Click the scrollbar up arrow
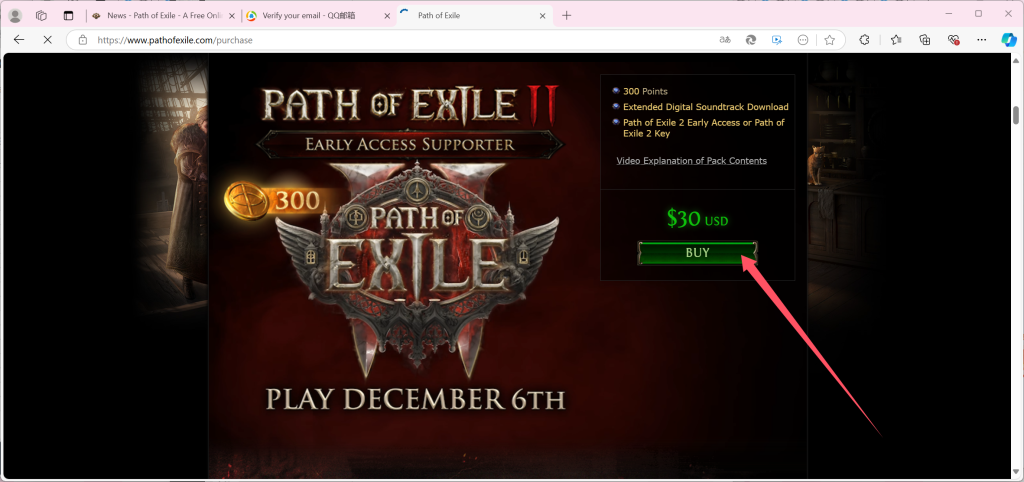 (x=1016, y=59)
